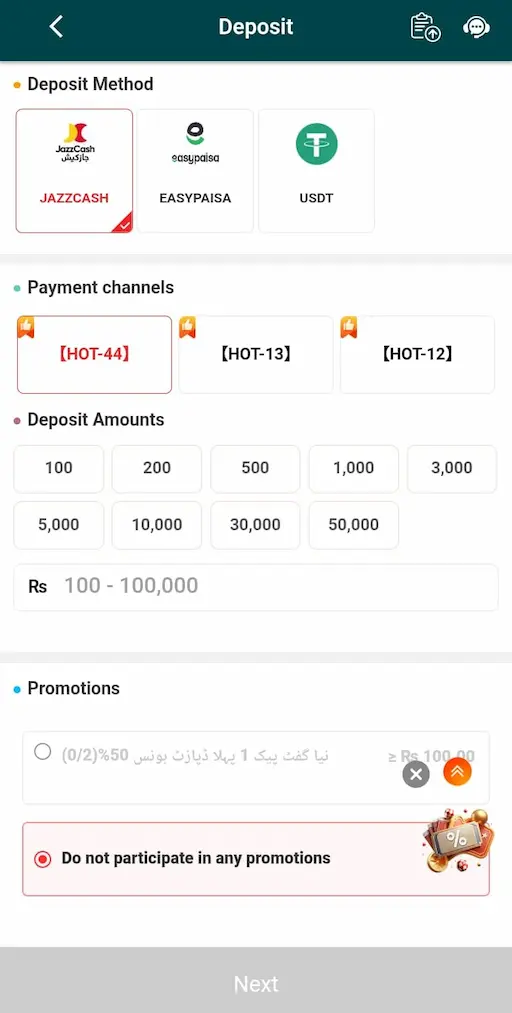
Task: Pick the 10,000 deposit amount
Action: point(157,525)
